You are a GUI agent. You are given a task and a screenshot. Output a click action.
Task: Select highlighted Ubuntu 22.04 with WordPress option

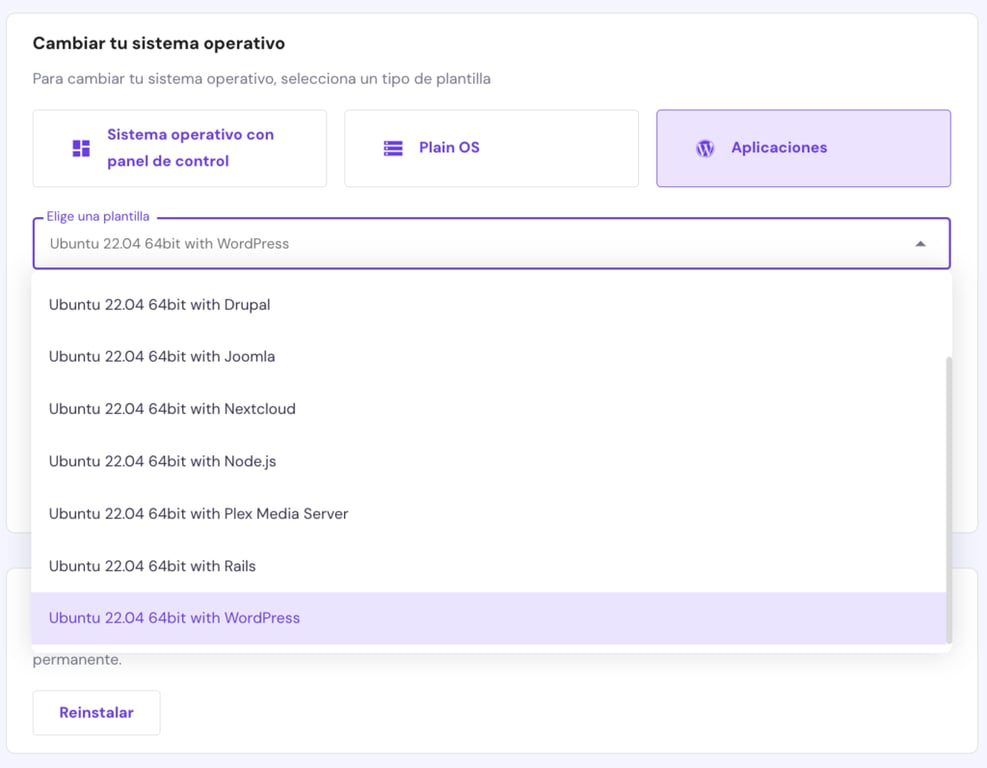point(174,618)
